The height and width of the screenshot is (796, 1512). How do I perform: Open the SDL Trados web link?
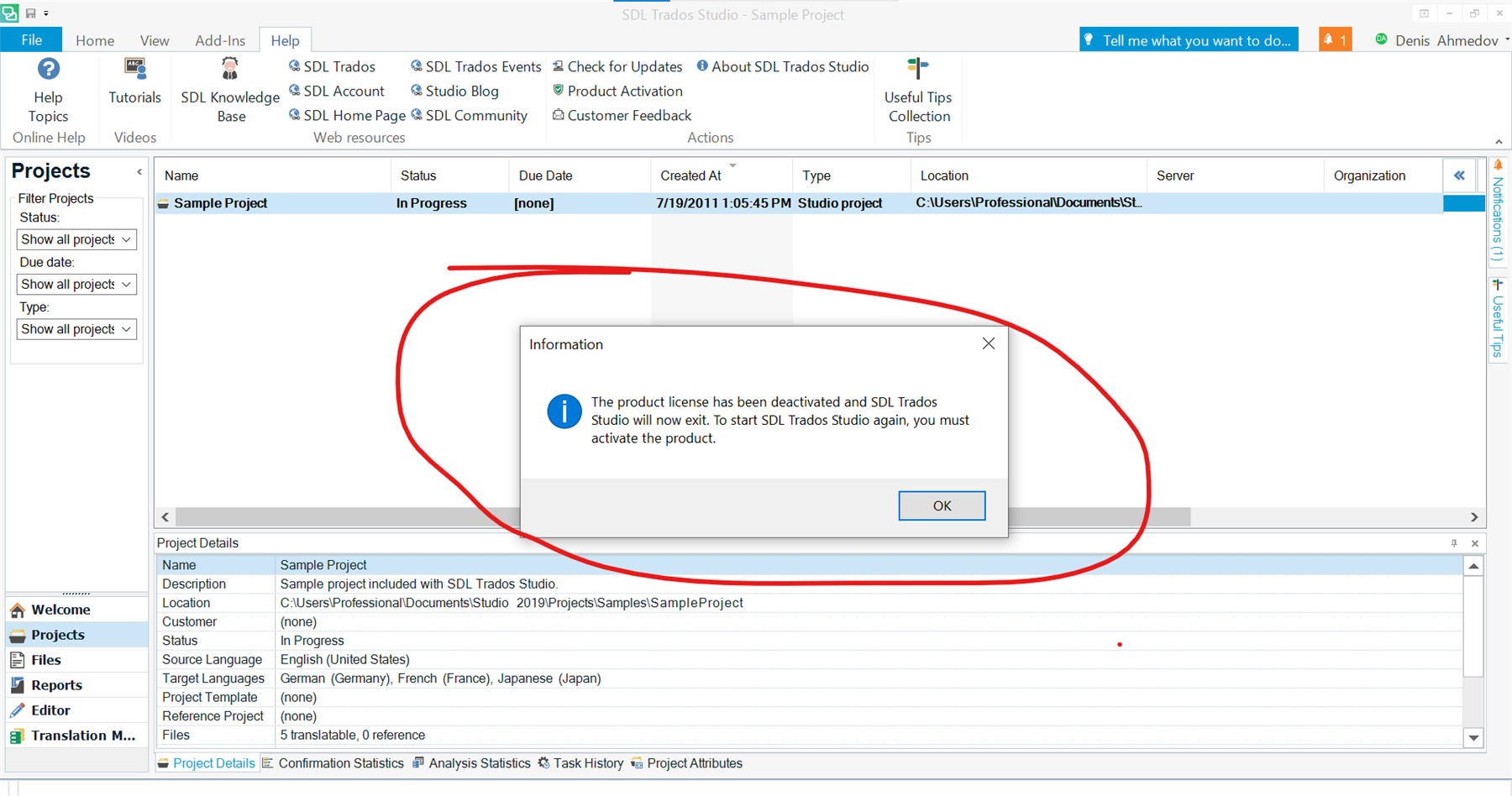click(332, 66)
